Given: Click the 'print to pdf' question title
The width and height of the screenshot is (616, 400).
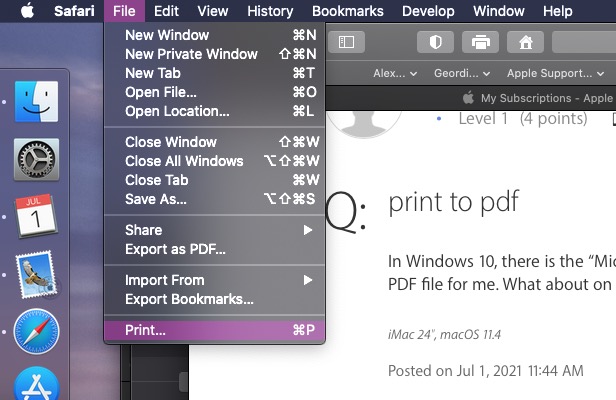Looking at the screenshot, I should tap(454, 203).
